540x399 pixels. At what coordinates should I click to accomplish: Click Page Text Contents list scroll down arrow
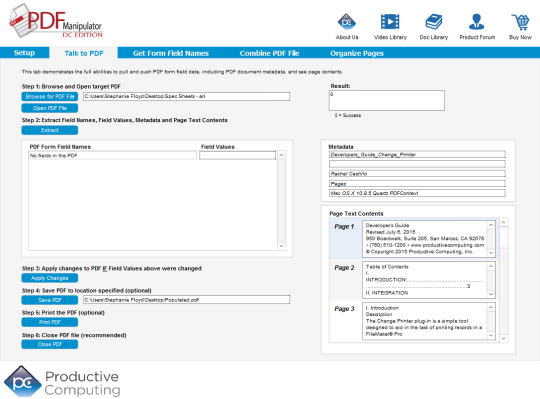(x=503, y=338)
